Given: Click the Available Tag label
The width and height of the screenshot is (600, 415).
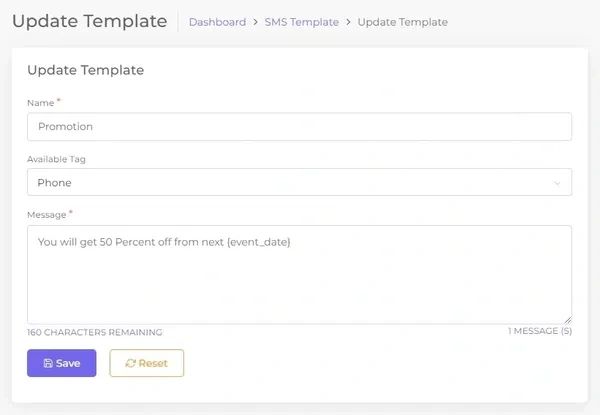Looking at the screenshot, I should tap(56, 159).
